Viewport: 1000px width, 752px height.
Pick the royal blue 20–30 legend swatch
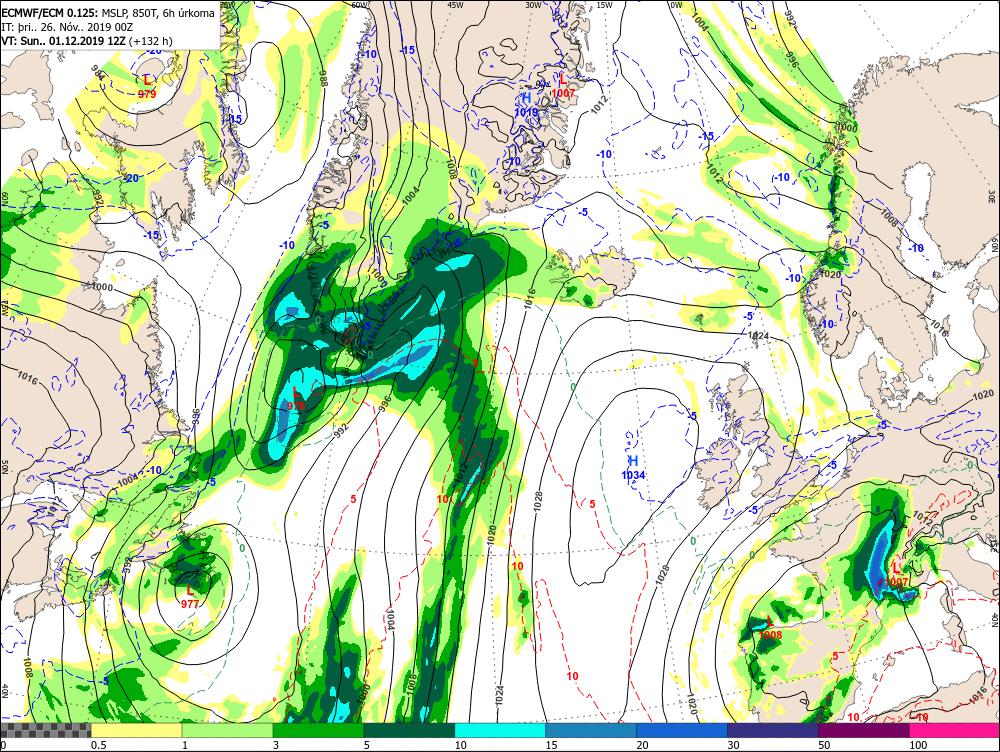pos(682,730)
